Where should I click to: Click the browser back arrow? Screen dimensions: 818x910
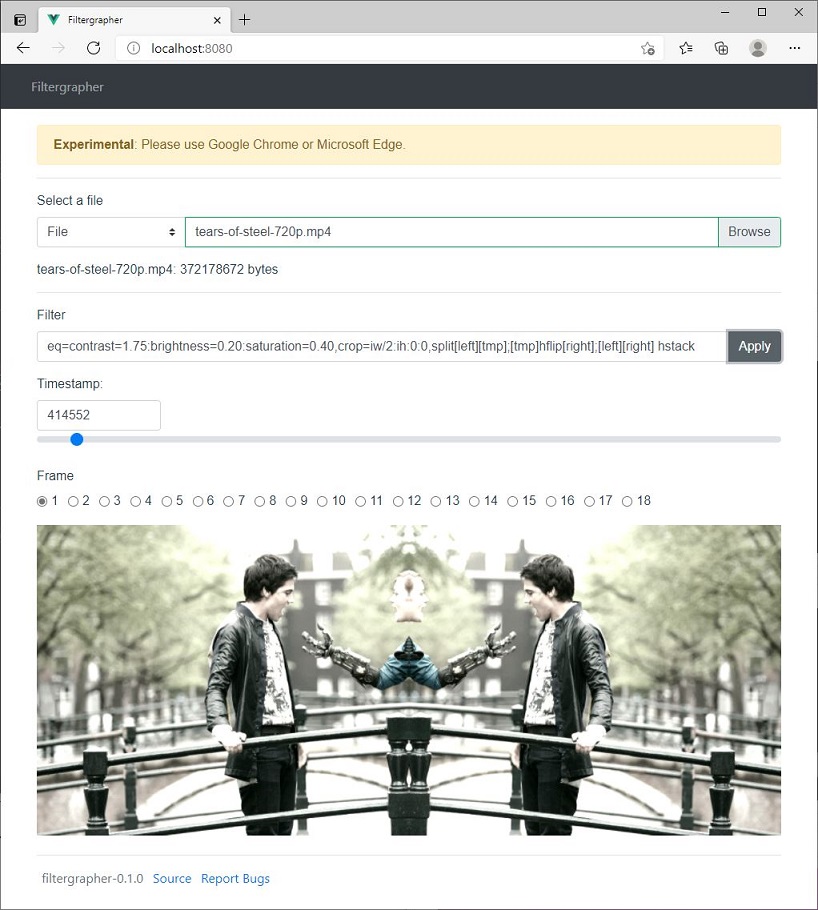(x=23, y=48)
